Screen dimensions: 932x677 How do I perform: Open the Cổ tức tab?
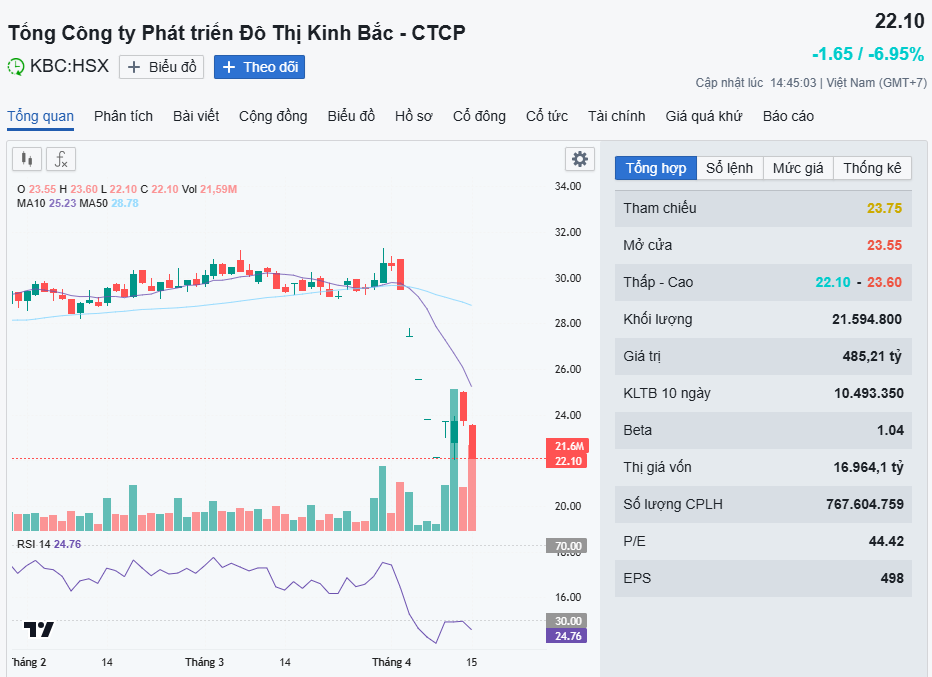click(547, 116)
